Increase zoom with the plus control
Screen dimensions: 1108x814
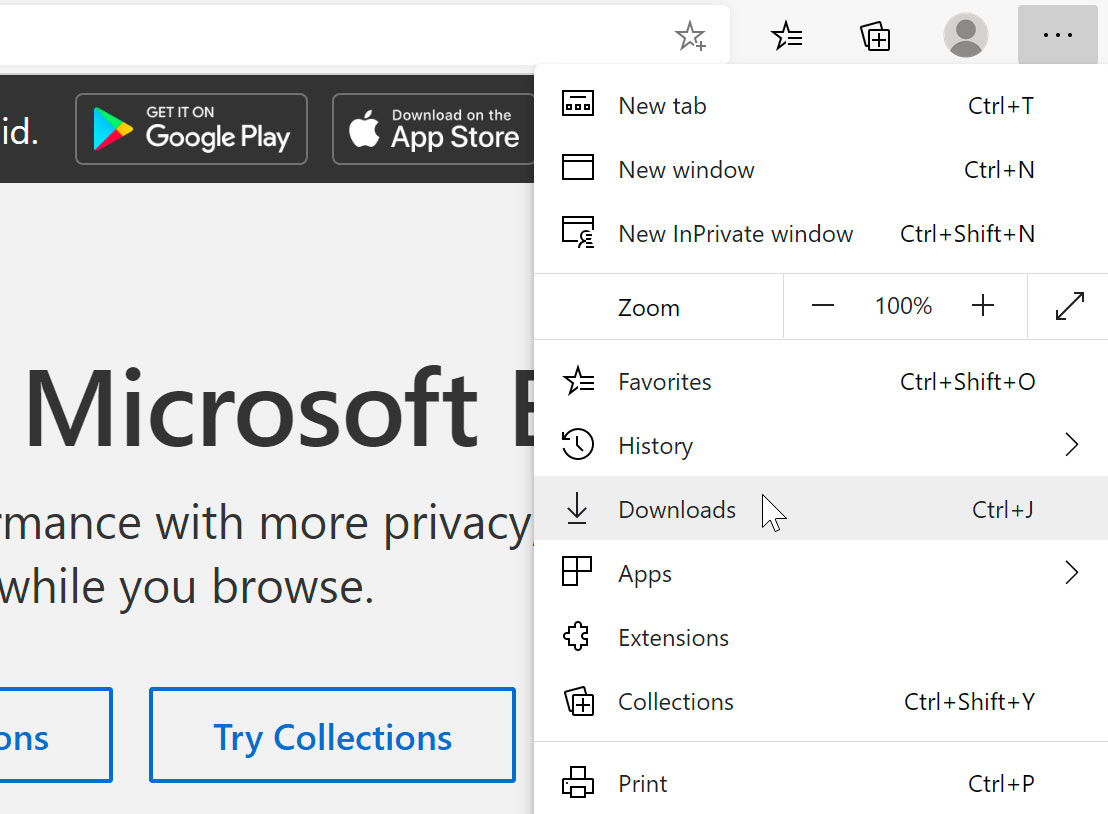pos(983,306)
